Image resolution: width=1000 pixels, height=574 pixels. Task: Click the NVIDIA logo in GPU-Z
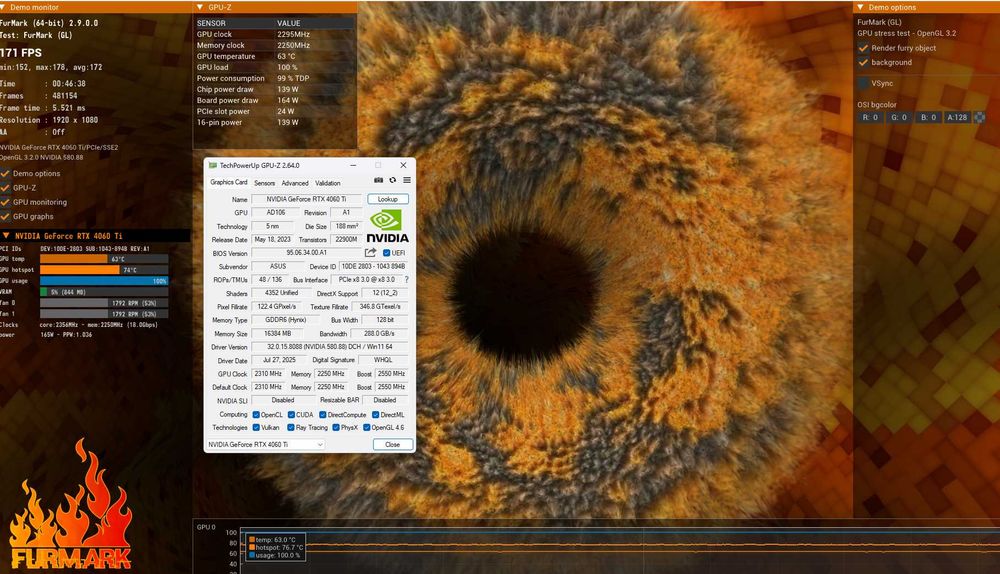pos(387,226)
